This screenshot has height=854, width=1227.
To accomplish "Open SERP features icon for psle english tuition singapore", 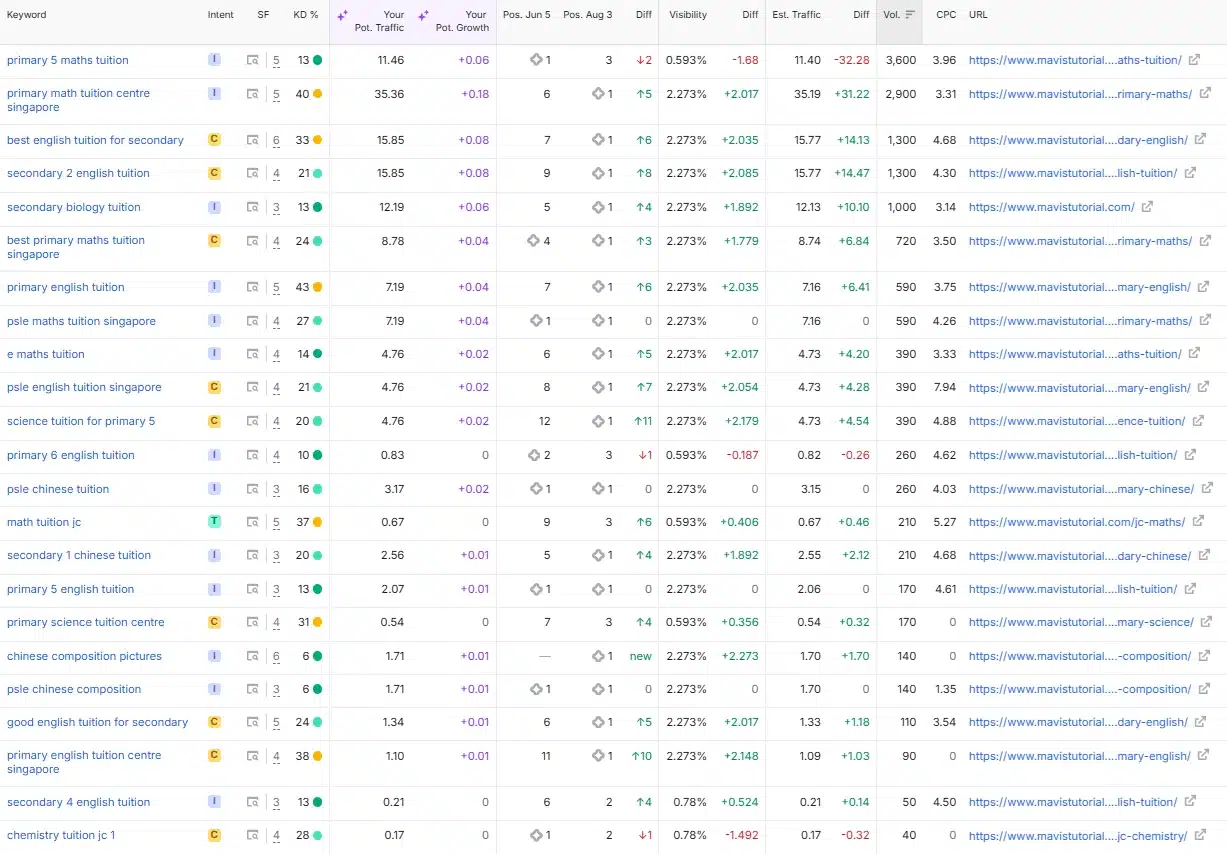I will tap(253, 387).
